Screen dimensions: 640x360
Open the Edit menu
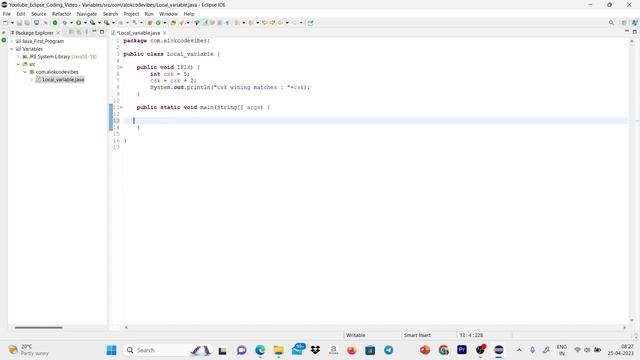click(x=21, y=14)
